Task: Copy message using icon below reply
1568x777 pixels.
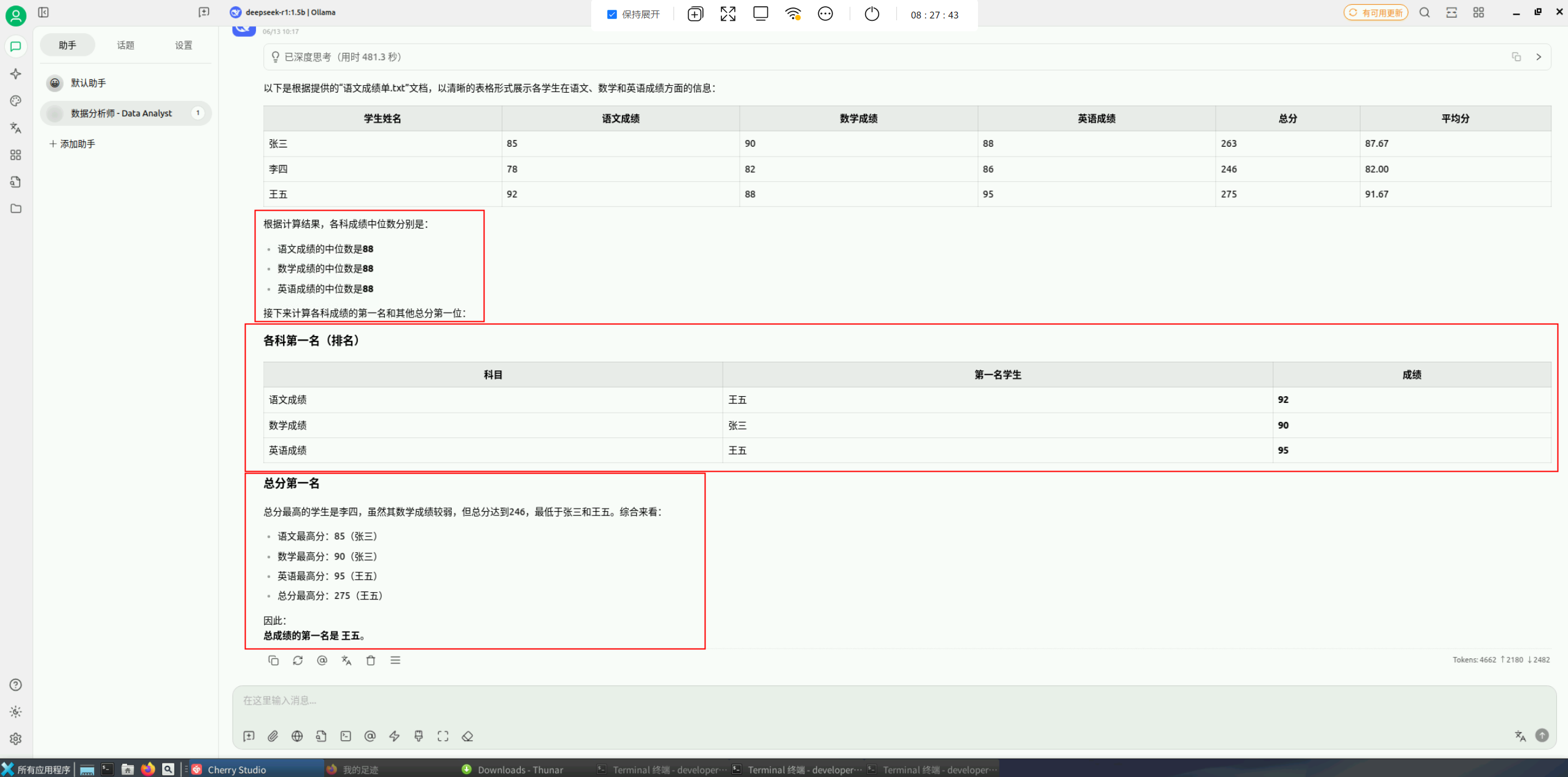Action: pos(273,660)
